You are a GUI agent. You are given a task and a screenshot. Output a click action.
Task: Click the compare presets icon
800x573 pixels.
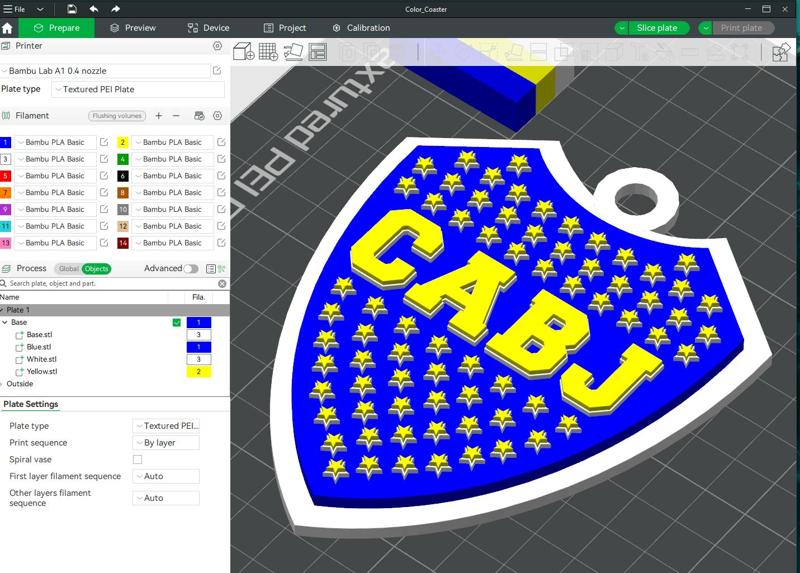coord(222,268)
